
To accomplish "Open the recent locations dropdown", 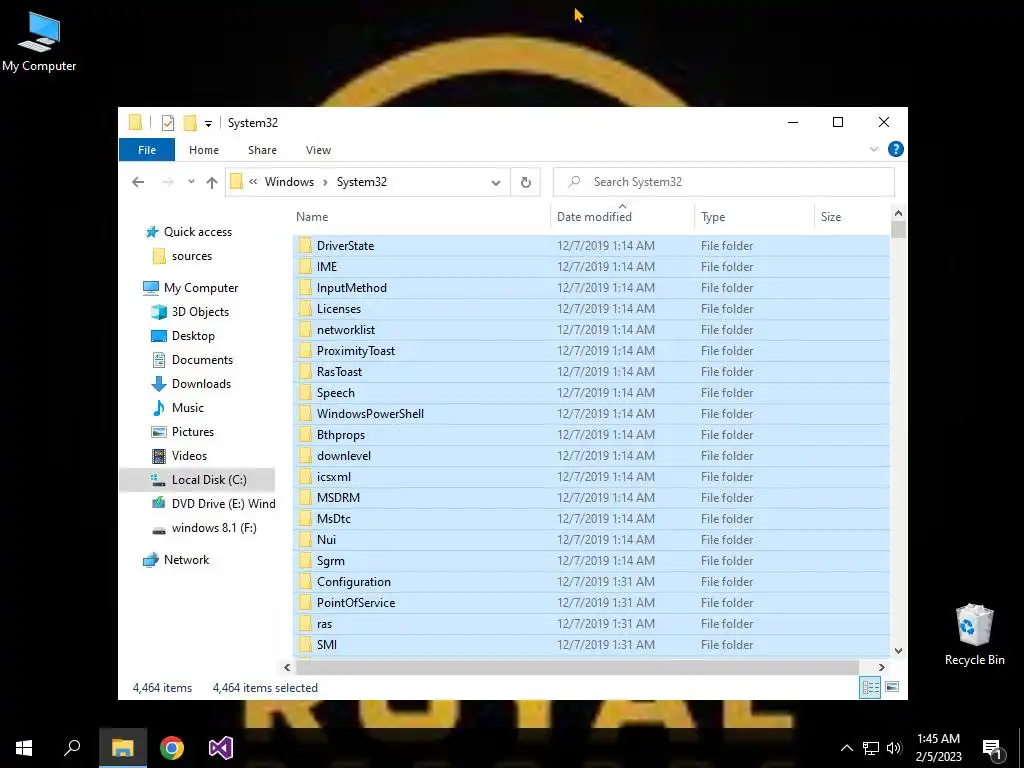I will coord(191,182).
